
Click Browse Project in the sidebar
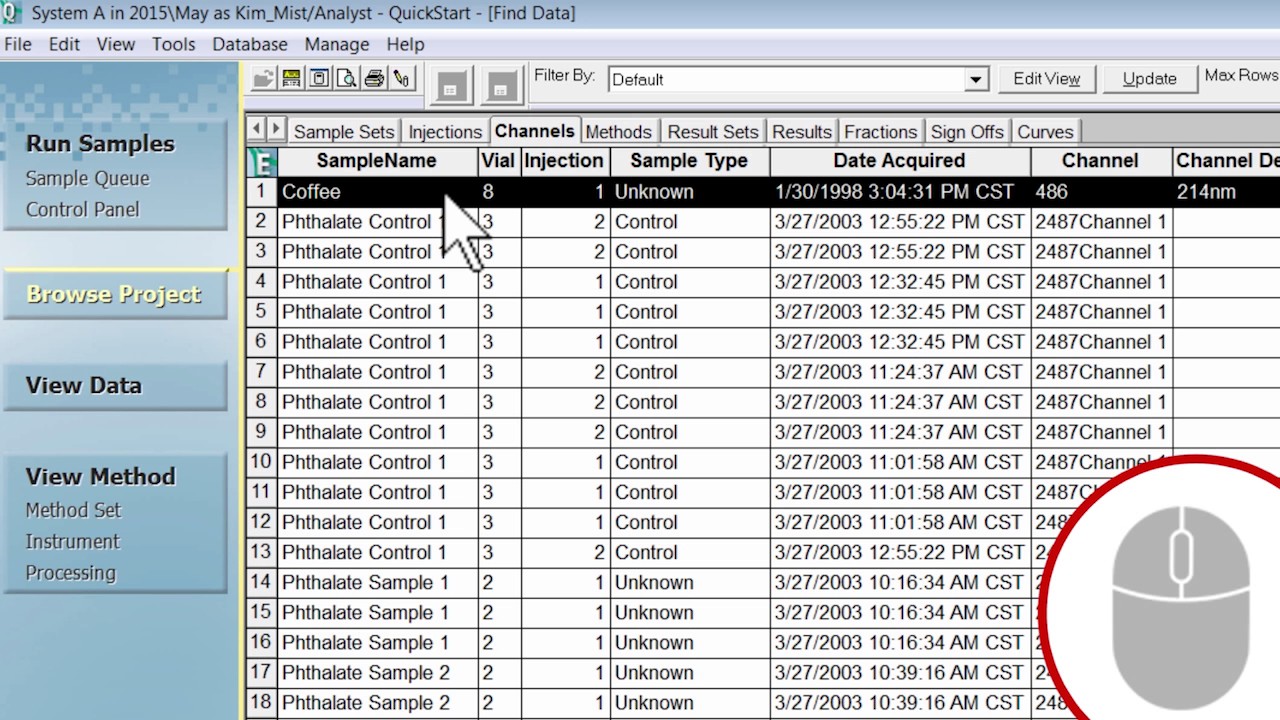(114, 294)
